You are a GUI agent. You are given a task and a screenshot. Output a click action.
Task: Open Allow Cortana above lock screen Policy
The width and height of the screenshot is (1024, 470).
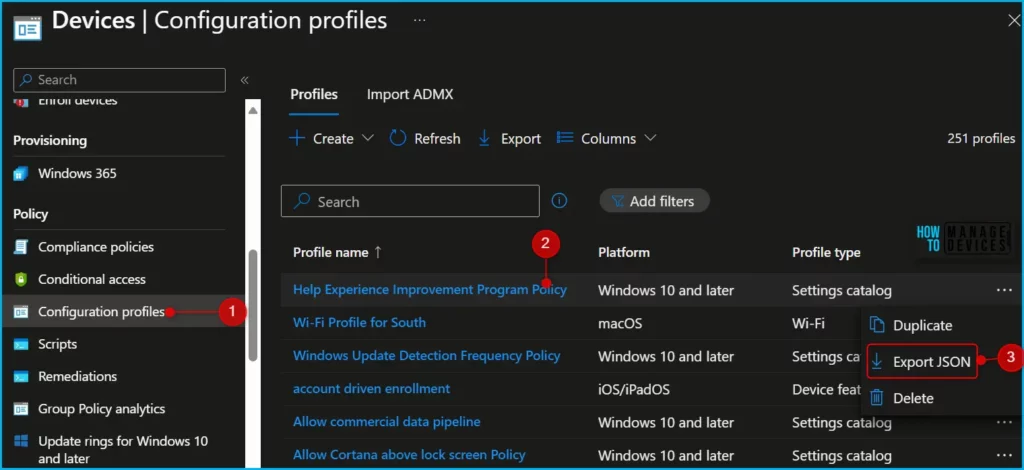(x=409, y=454)
